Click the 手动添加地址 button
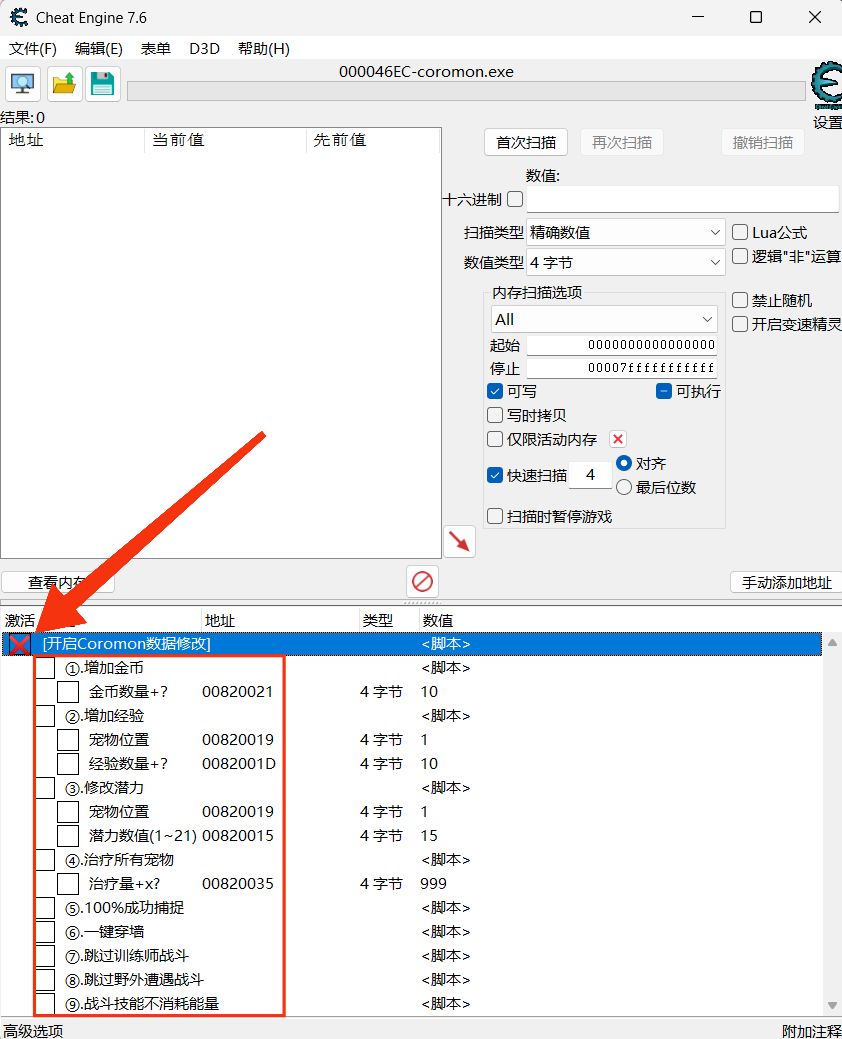 point(786,582)
